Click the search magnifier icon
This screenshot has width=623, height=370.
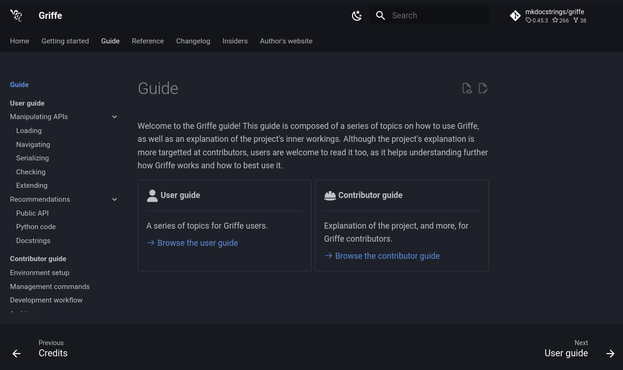point(380,15)
